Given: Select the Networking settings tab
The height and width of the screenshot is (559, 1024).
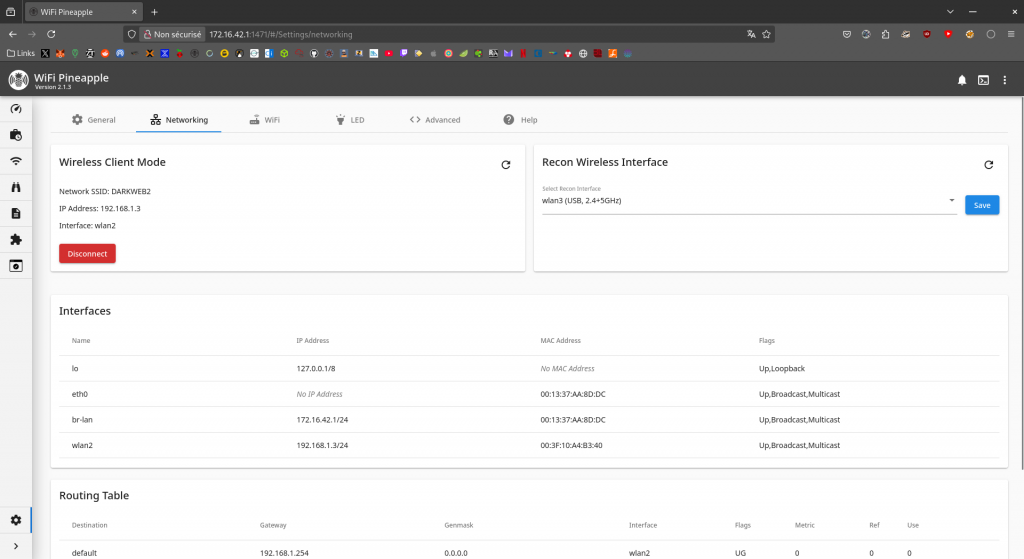Looking at the screenshot, I should pyautogui.click(x=179, y=120).
